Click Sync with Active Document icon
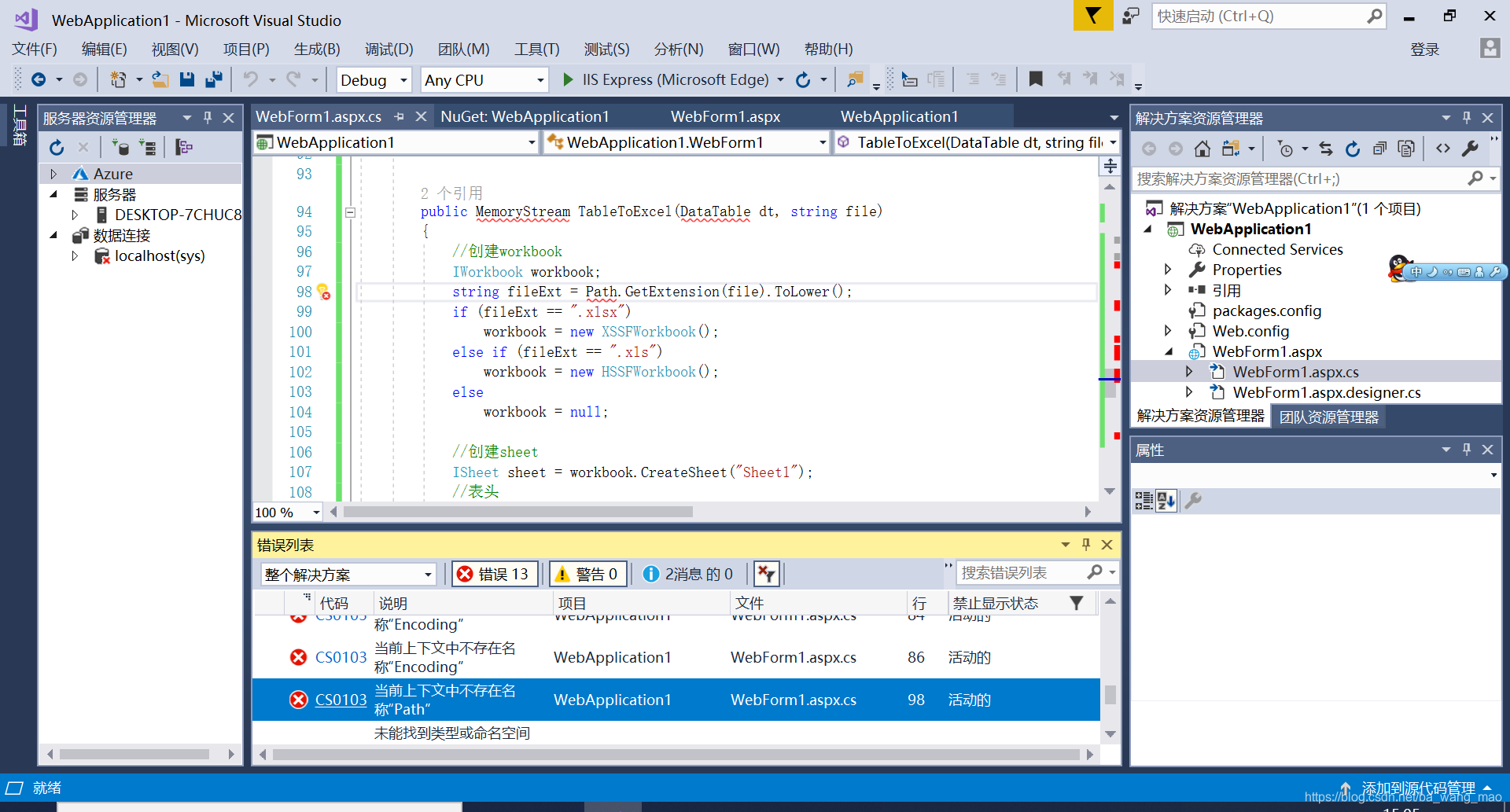This screenshot has height=812, width=1510. [1326, 149]
